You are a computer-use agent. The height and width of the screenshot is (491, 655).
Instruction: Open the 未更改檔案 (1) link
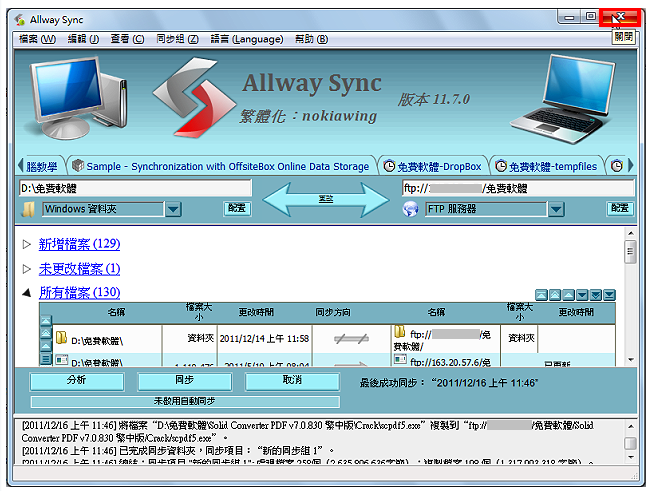coord(79,269)
